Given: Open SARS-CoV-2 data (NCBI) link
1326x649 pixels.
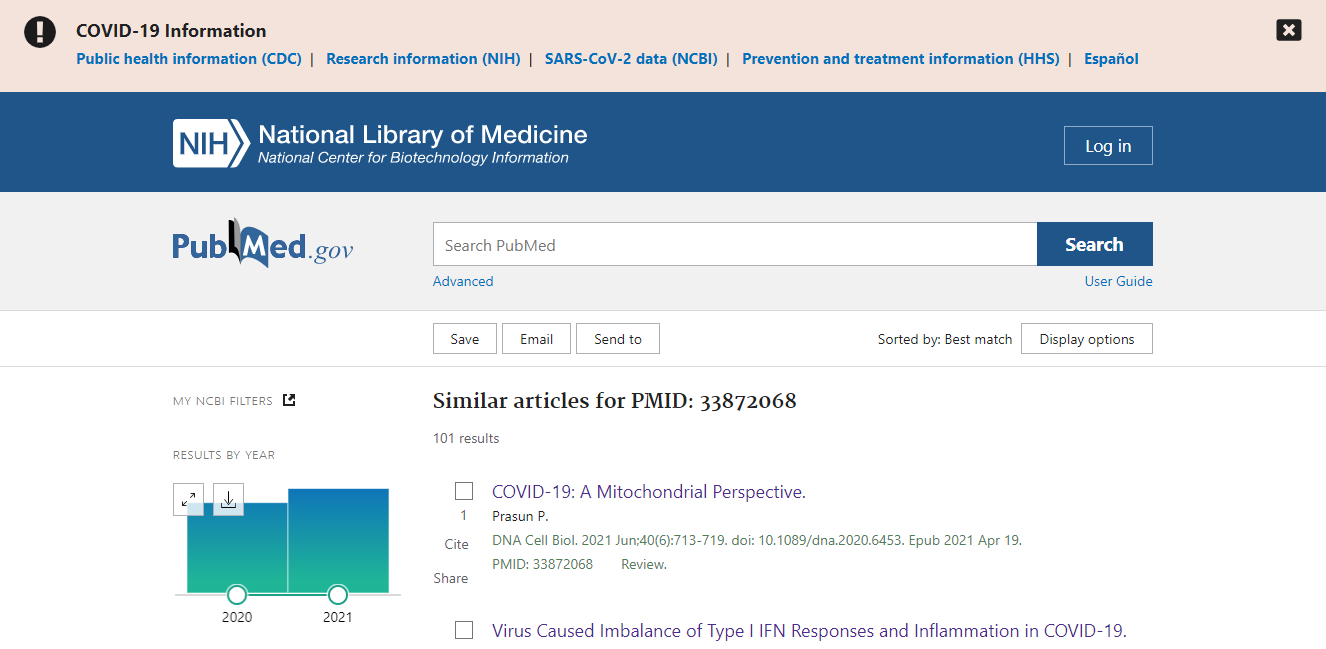Looking at the screenshot, I should tap(631, 59).
